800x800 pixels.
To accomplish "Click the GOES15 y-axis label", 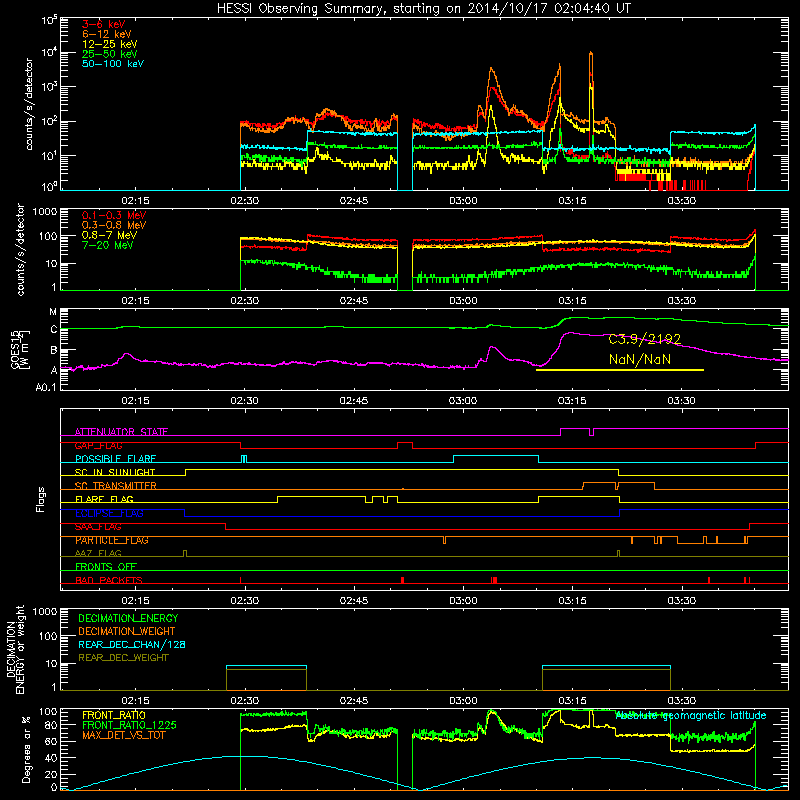I will [20, 349].
